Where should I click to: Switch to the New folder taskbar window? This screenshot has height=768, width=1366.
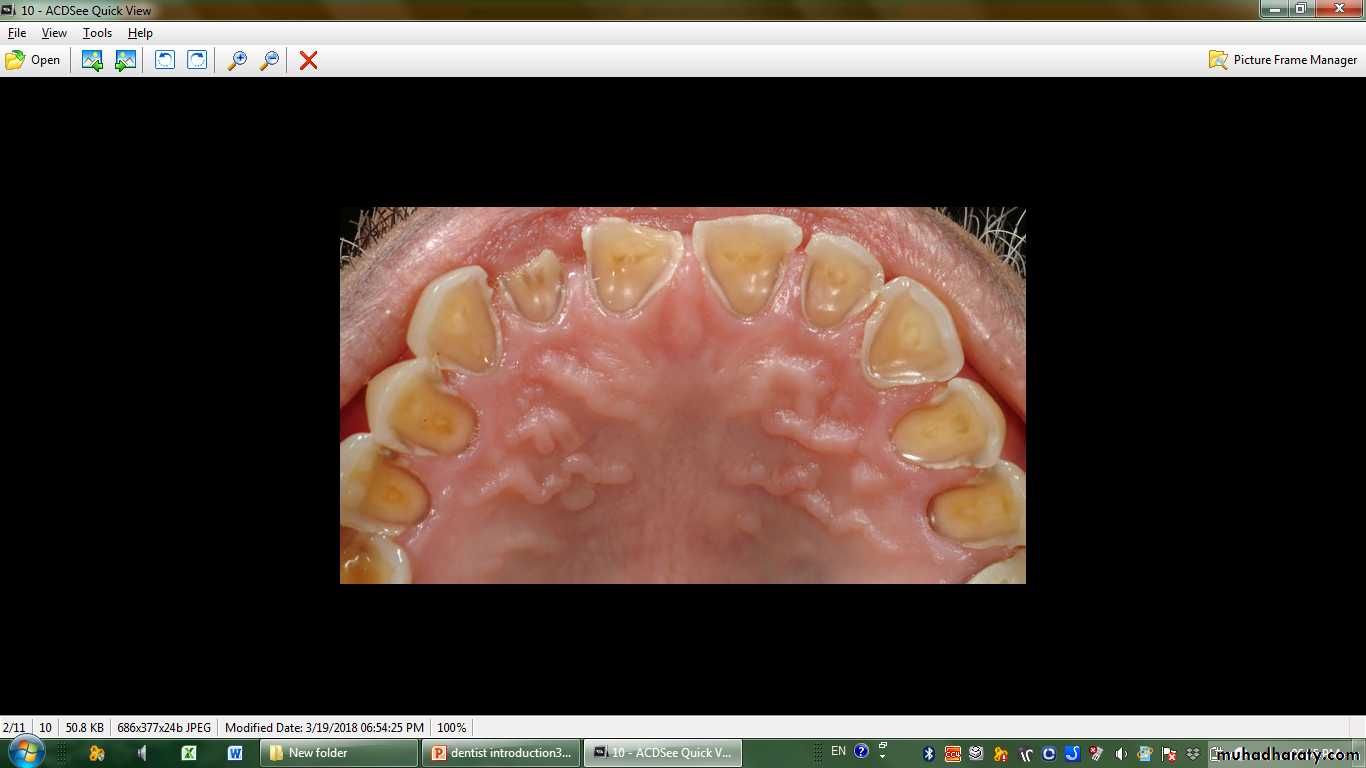[339, 753]
